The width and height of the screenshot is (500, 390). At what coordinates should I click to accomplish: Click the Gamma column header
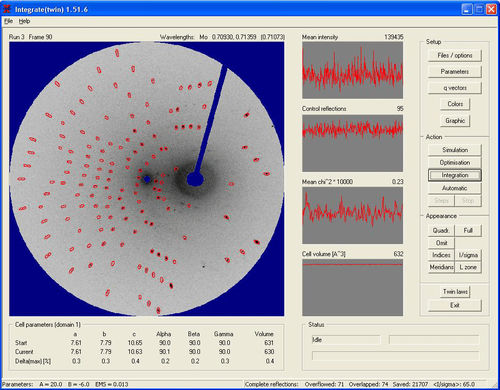click(x=223, y=334)
